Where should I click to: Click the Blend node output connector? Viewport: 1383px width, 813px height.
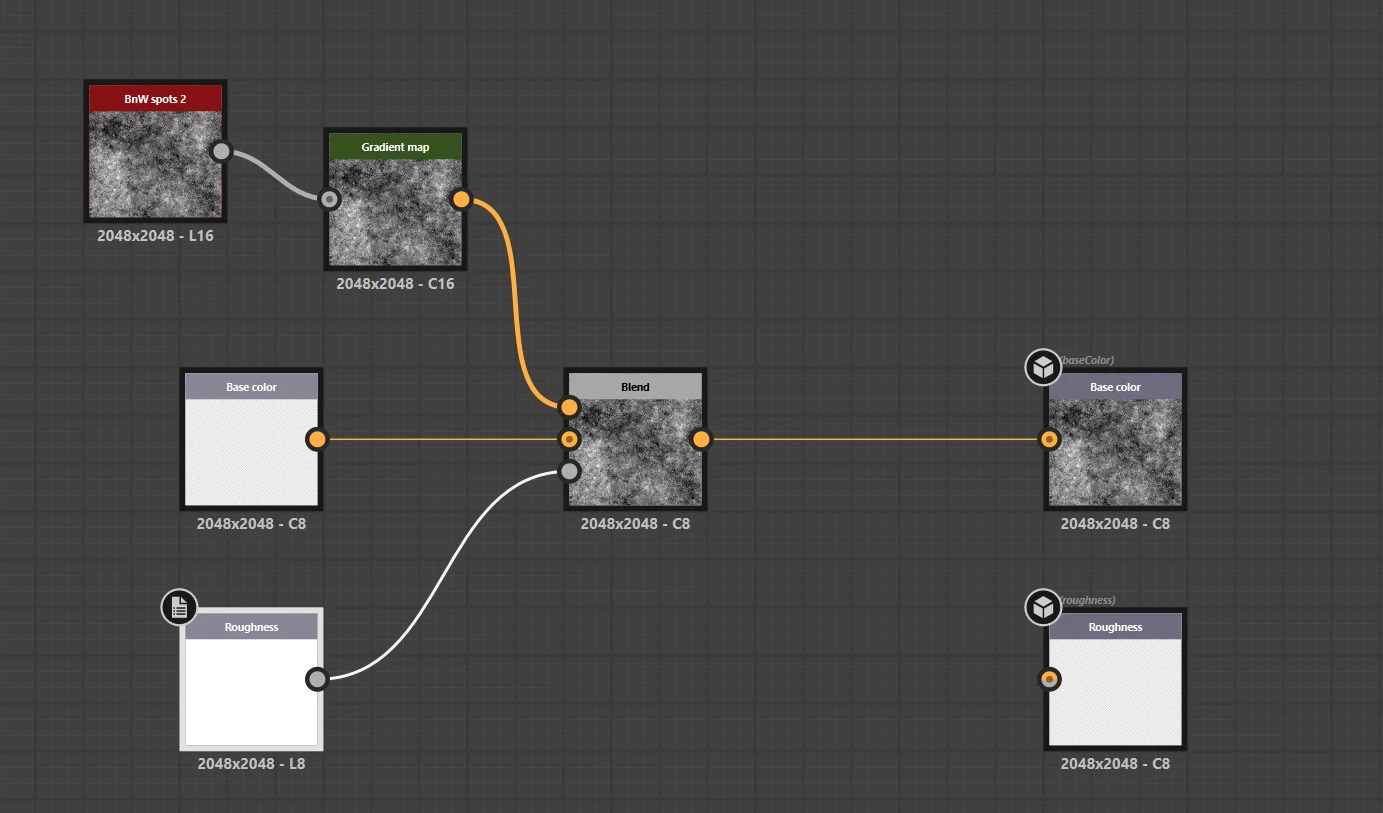tap(701, 439)
